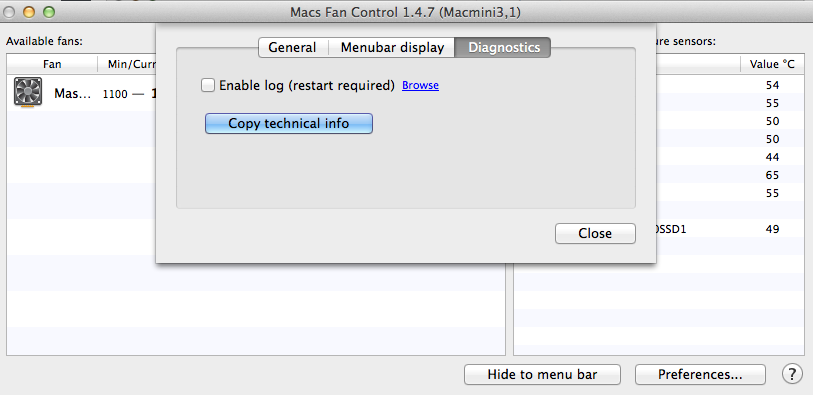Image resolution: width=813 pixels, height=395 pixels.
Task: Open Preferences... button
Action: coord(700,374)
